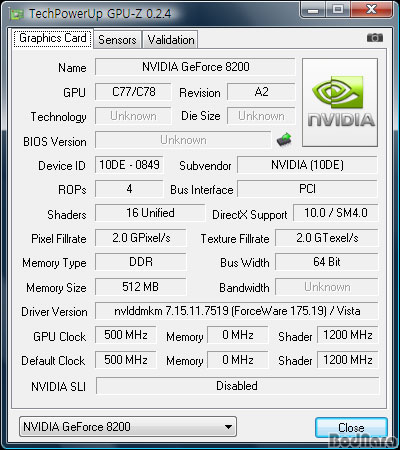This screenshot has height=450, width=400.
Task: Click the NVIDIA SLI Disabled field
Action: pyautogui.click(x=237, y=386)
